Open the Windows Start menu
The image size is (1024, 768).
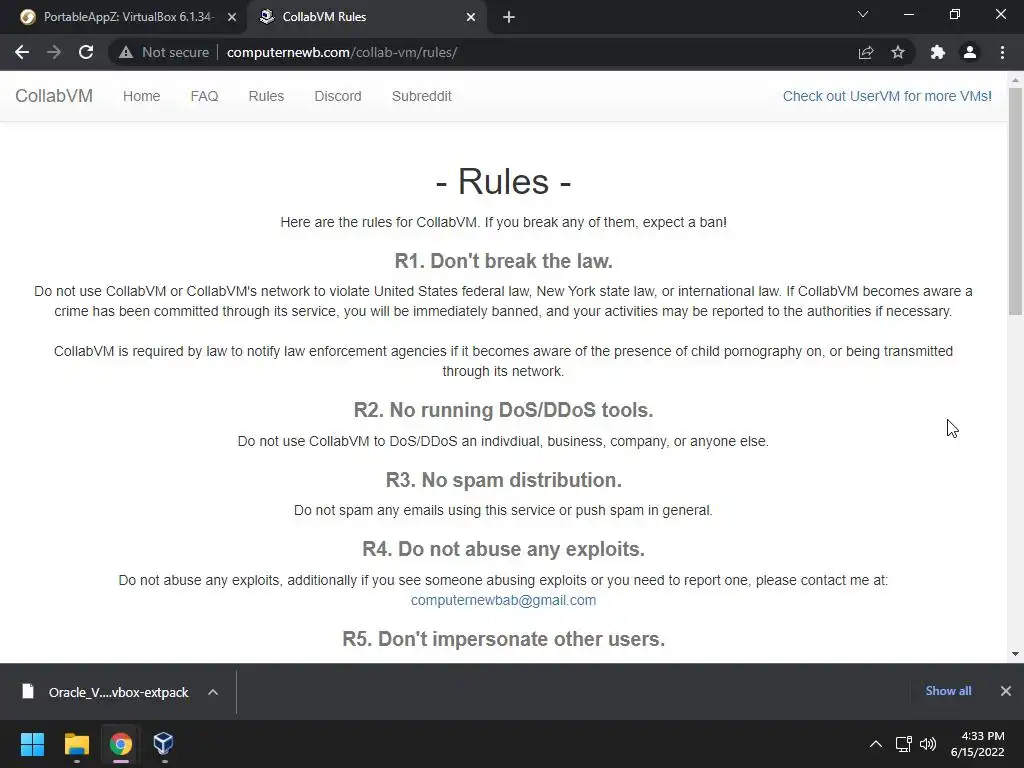tap(32, 744)
